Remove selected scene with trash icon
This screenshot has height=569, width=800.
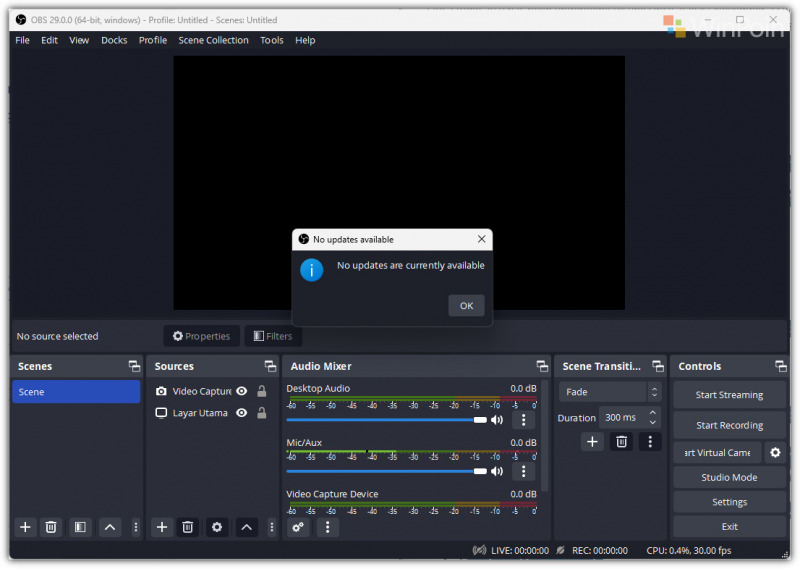51,527
